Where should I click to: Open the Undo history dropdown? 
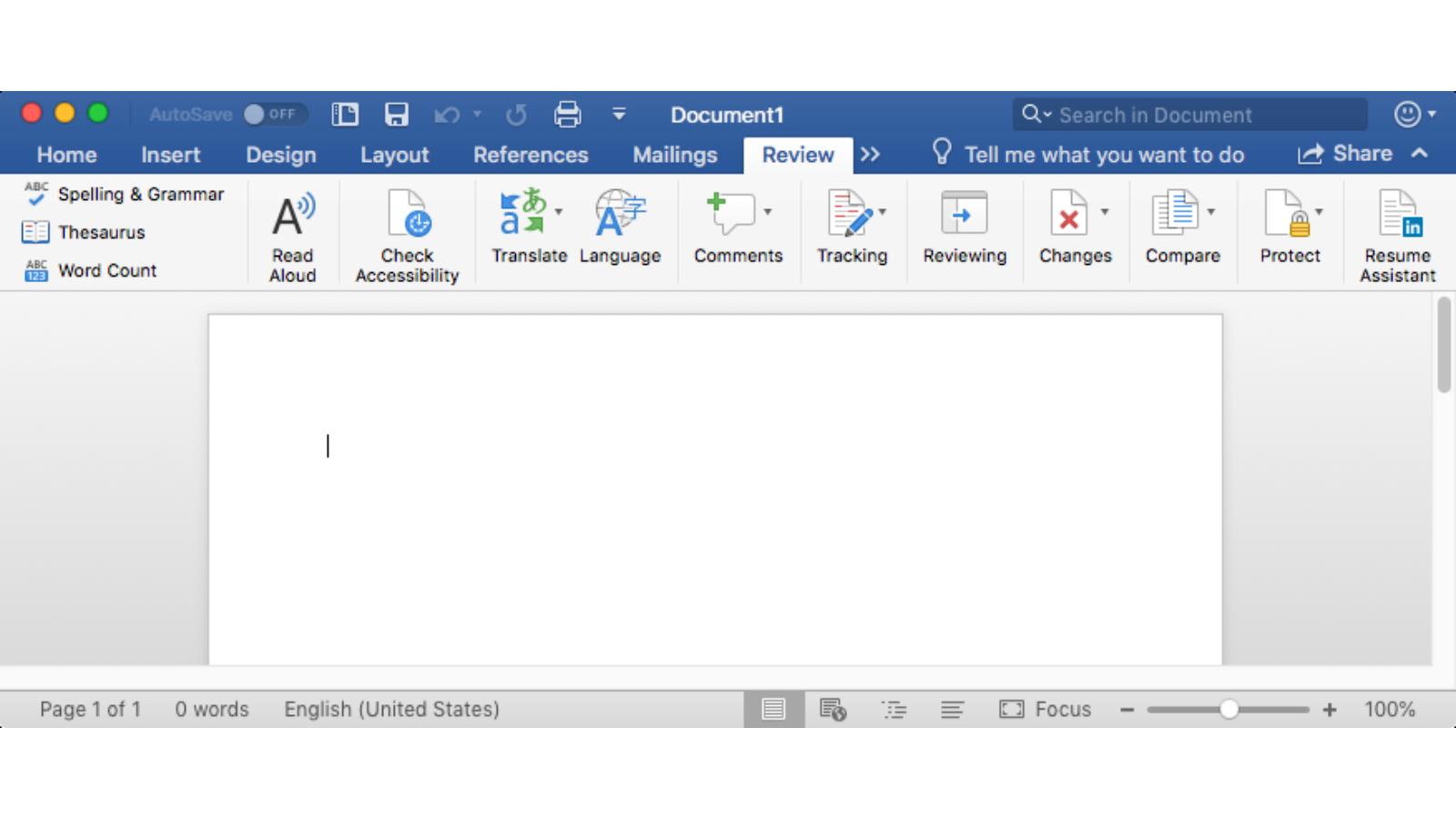pyautogui.click(x=477, y=114)
